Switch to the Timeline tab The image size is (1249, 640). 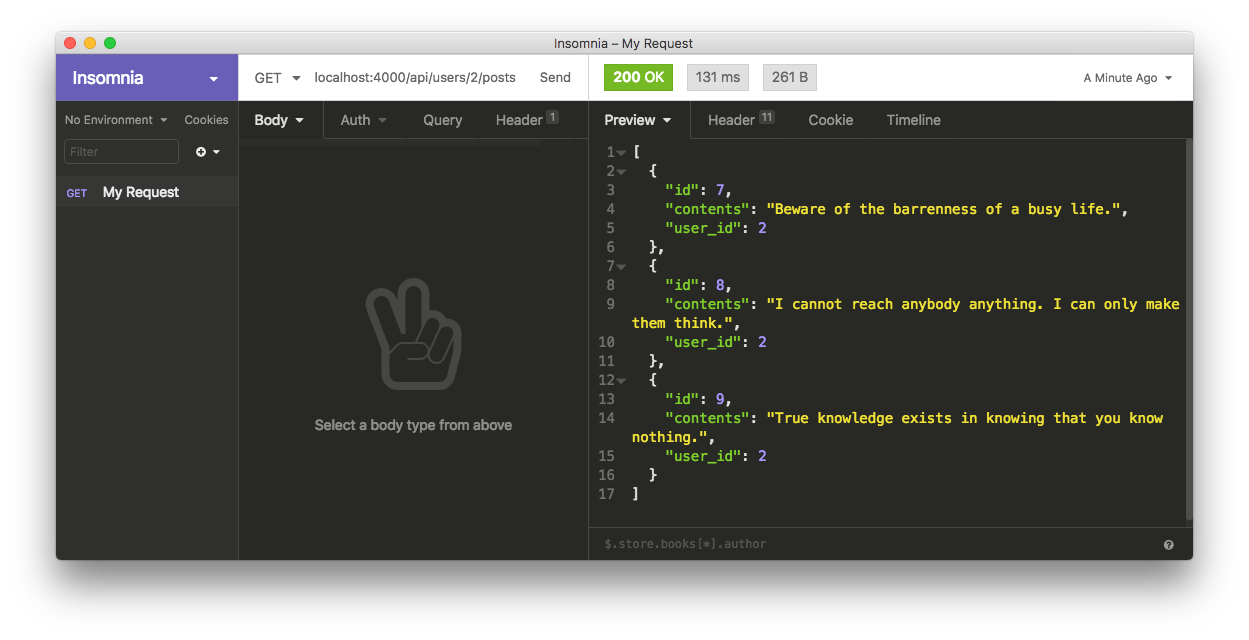(x=913, y=120)
